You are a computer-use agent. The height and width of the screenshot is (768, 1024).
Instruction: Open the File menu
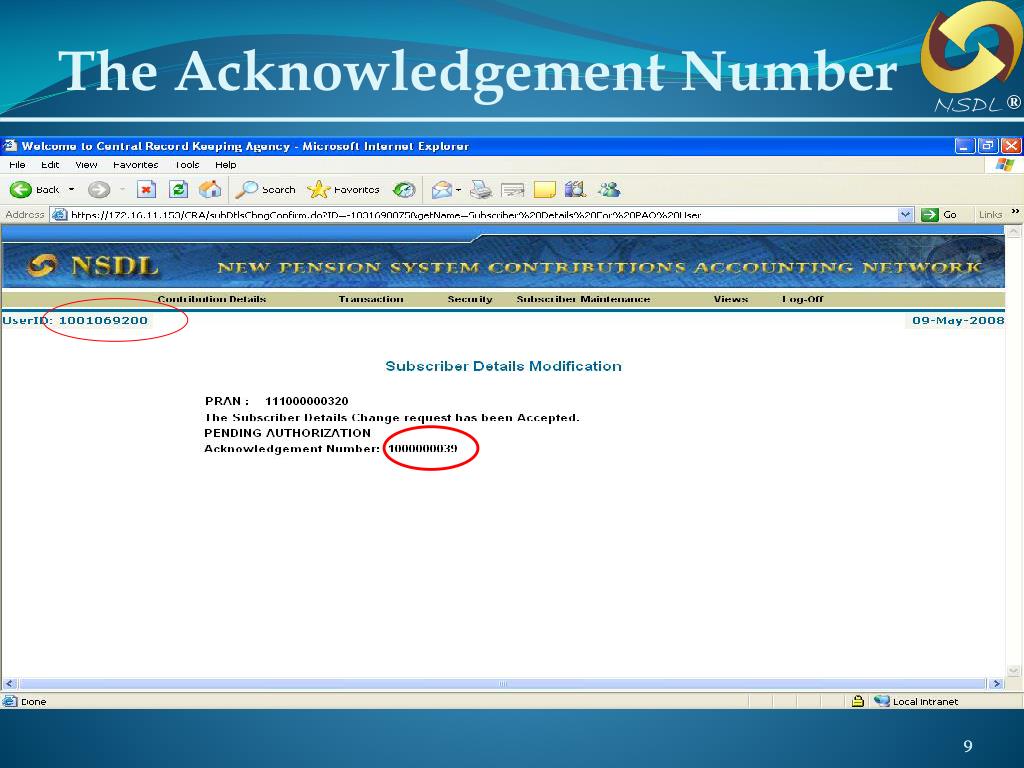[x=18, y=165]
